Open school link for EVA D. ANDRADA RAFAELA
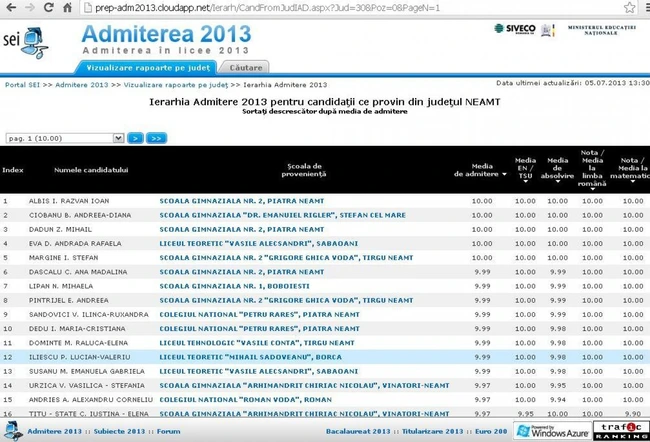The image size is (650, 442). [x=259, y=243]
